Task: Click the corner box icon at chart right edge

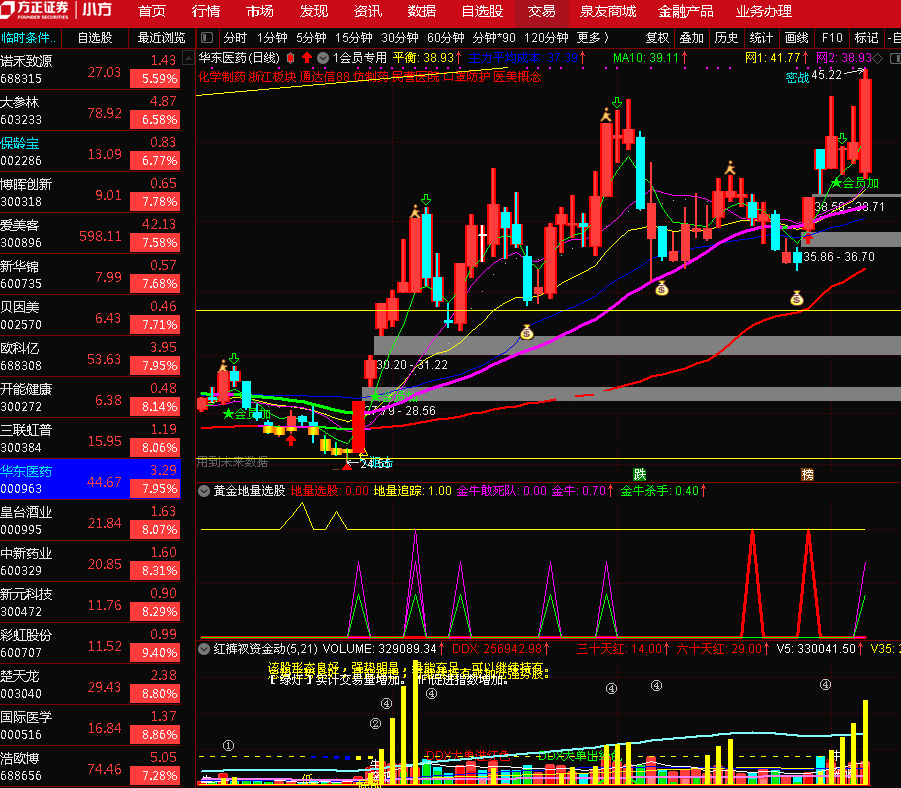Action: coord(895,58)
